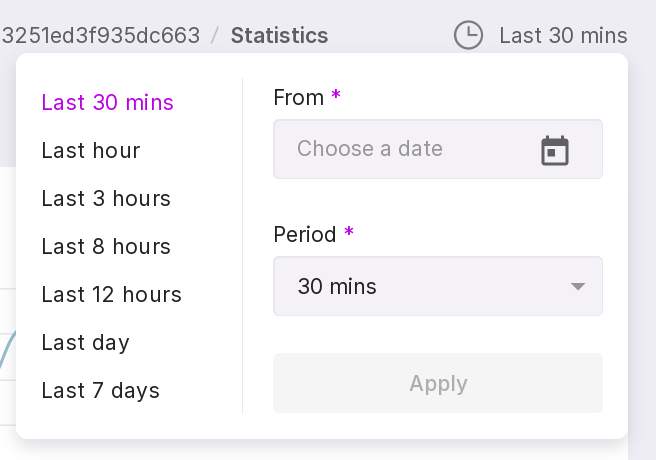The image size is (656, 460).
Task: Click the asterisk beside From
Action: point(336,96)
